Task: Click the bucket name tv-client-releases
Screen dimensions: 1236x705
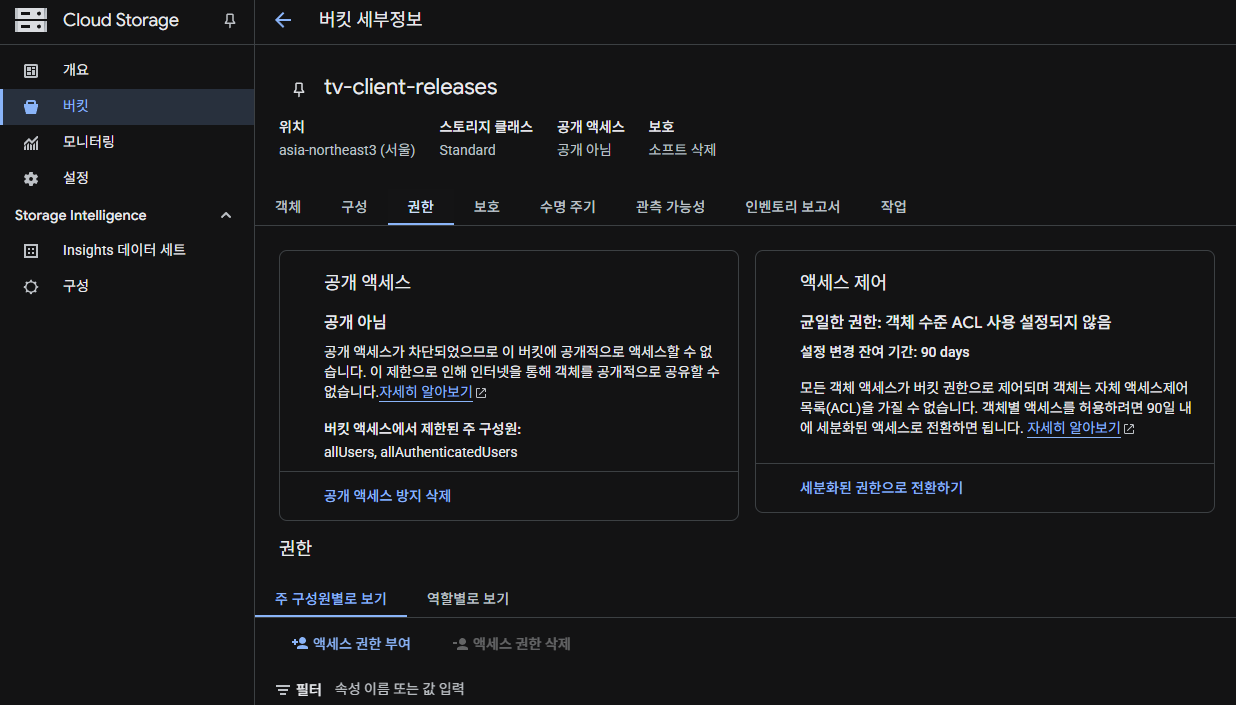Action: [x=411, y=87]
